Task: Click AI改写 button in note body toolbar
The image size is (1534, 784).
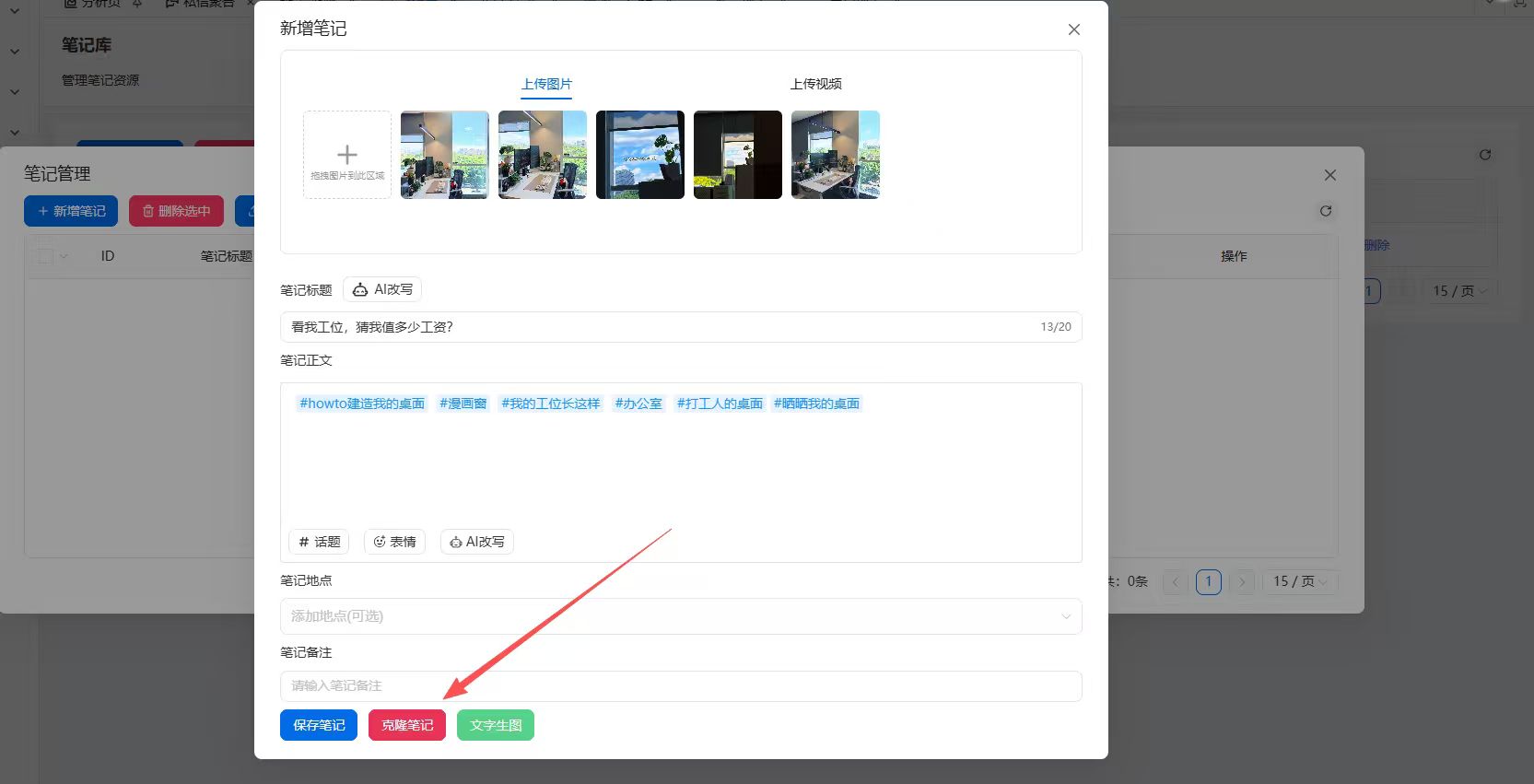Action: coord(477,542)
